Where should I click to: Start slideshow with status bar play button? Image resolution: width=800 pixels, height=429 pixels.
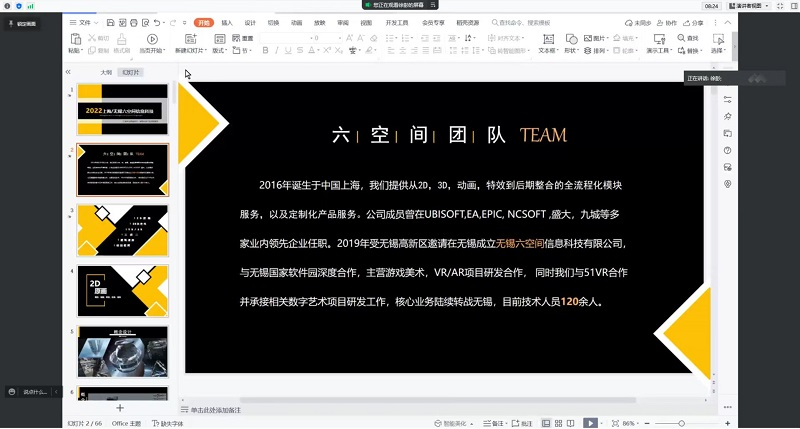[x=591, y=423]
